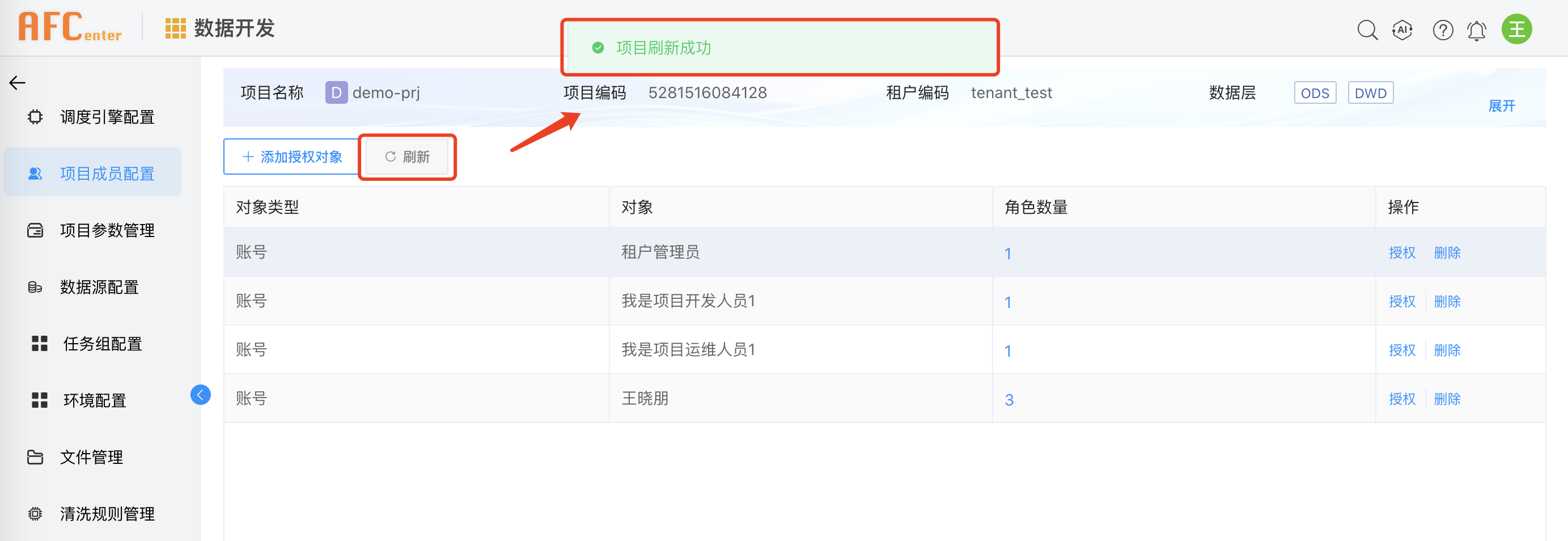
Task: Click the help question mark icon
Action: tap(1443, 29)
